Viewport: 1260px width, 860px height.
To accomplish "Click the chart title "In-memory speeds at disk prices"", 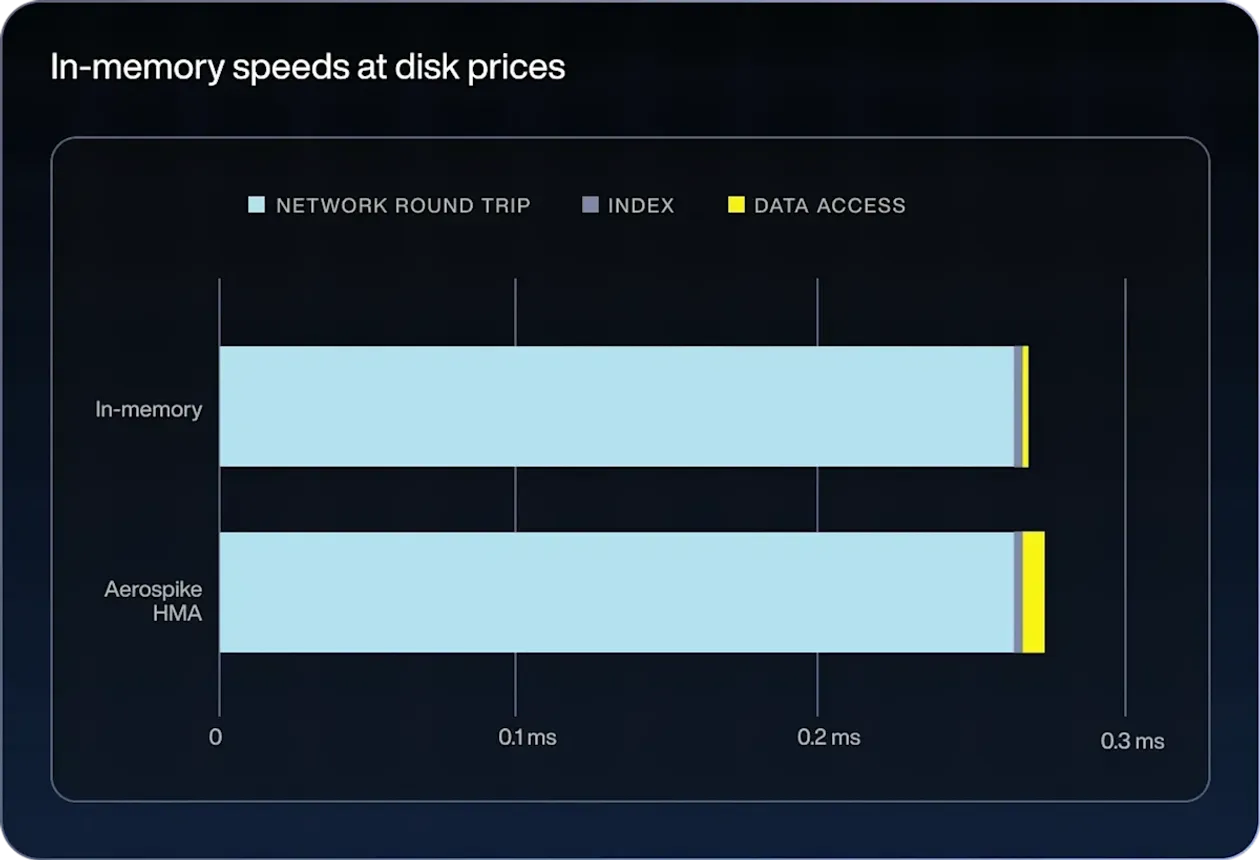I will [307, 67].
